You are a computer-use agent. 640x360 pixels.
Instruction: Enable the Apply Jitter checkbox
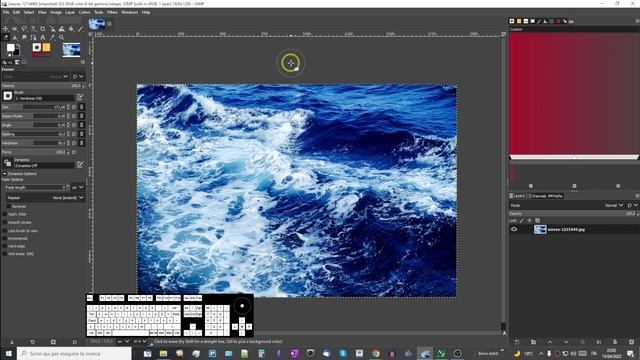(5, 214)
